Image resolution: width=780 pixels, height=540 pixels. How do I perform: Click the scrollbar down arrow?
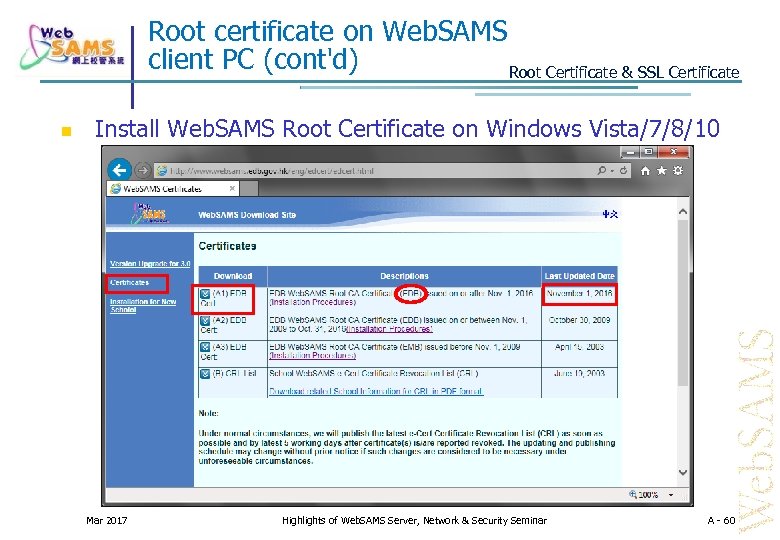[683, 473]
